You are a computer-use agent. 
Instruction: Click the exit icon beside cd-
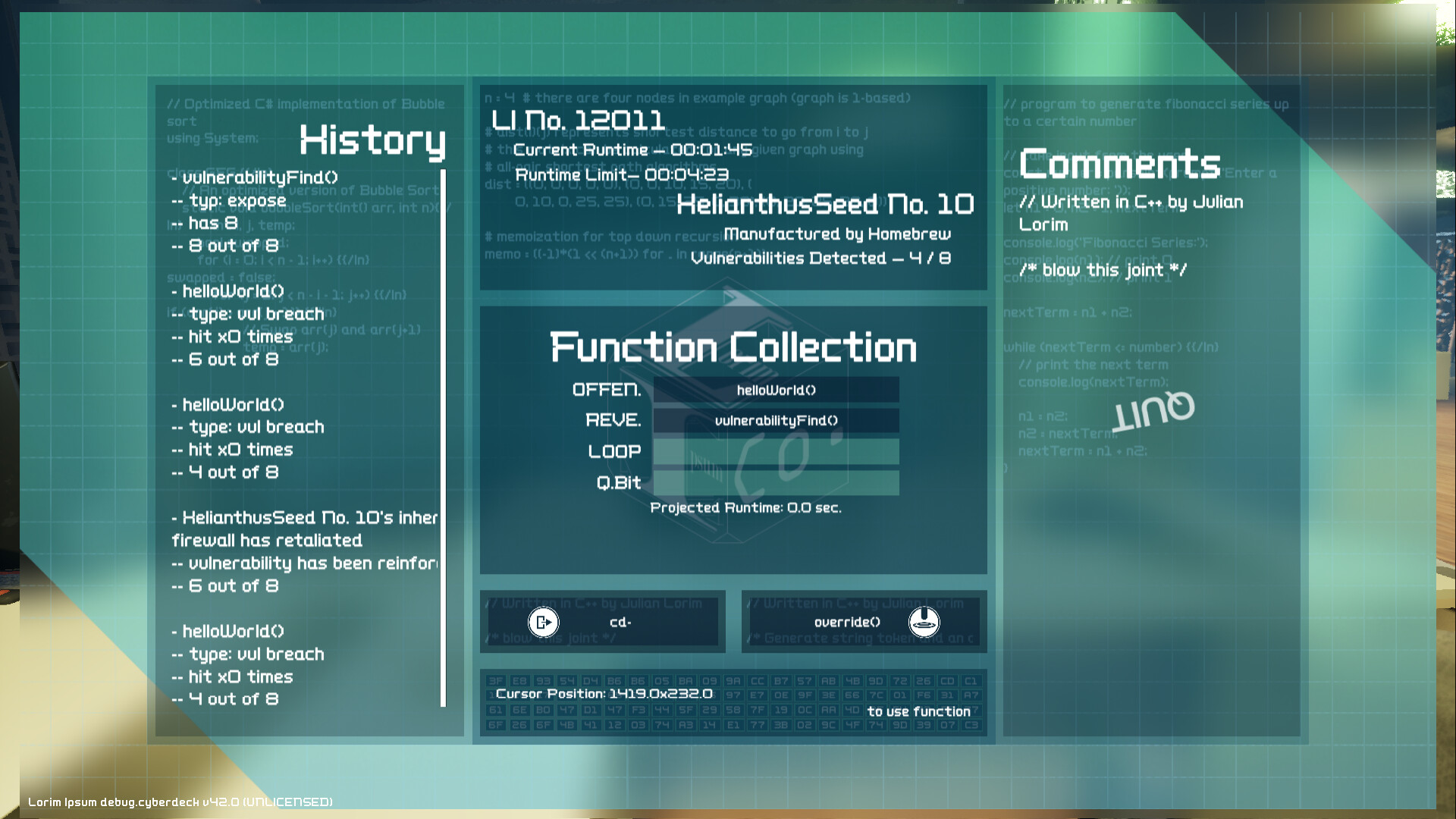(x=543, y=623)
